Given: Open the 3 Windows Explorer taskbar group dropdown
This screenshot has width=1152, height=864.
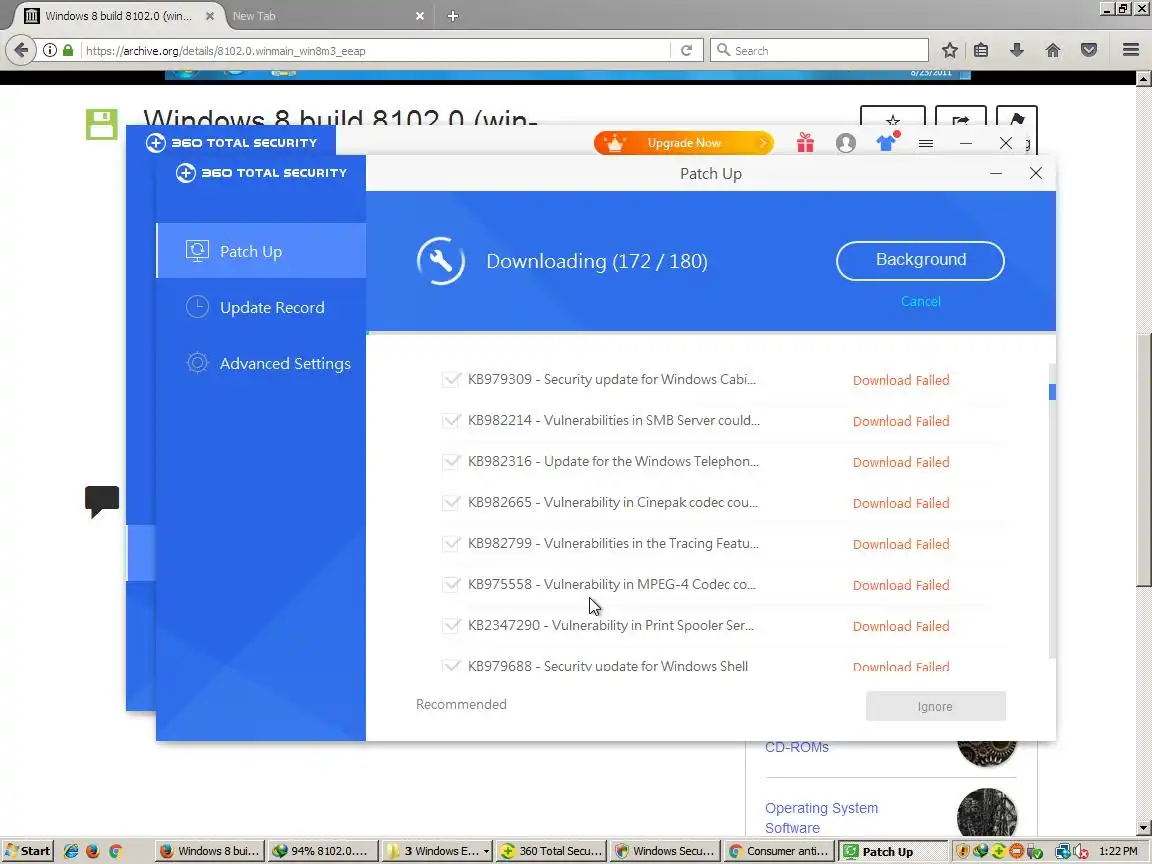Looking at the screenshot, I should point(486,851).
